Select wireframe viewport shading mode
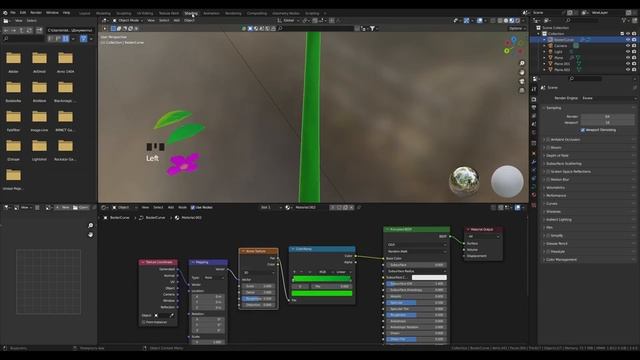This screenshot has height=360, width=640. pos(500,20)
